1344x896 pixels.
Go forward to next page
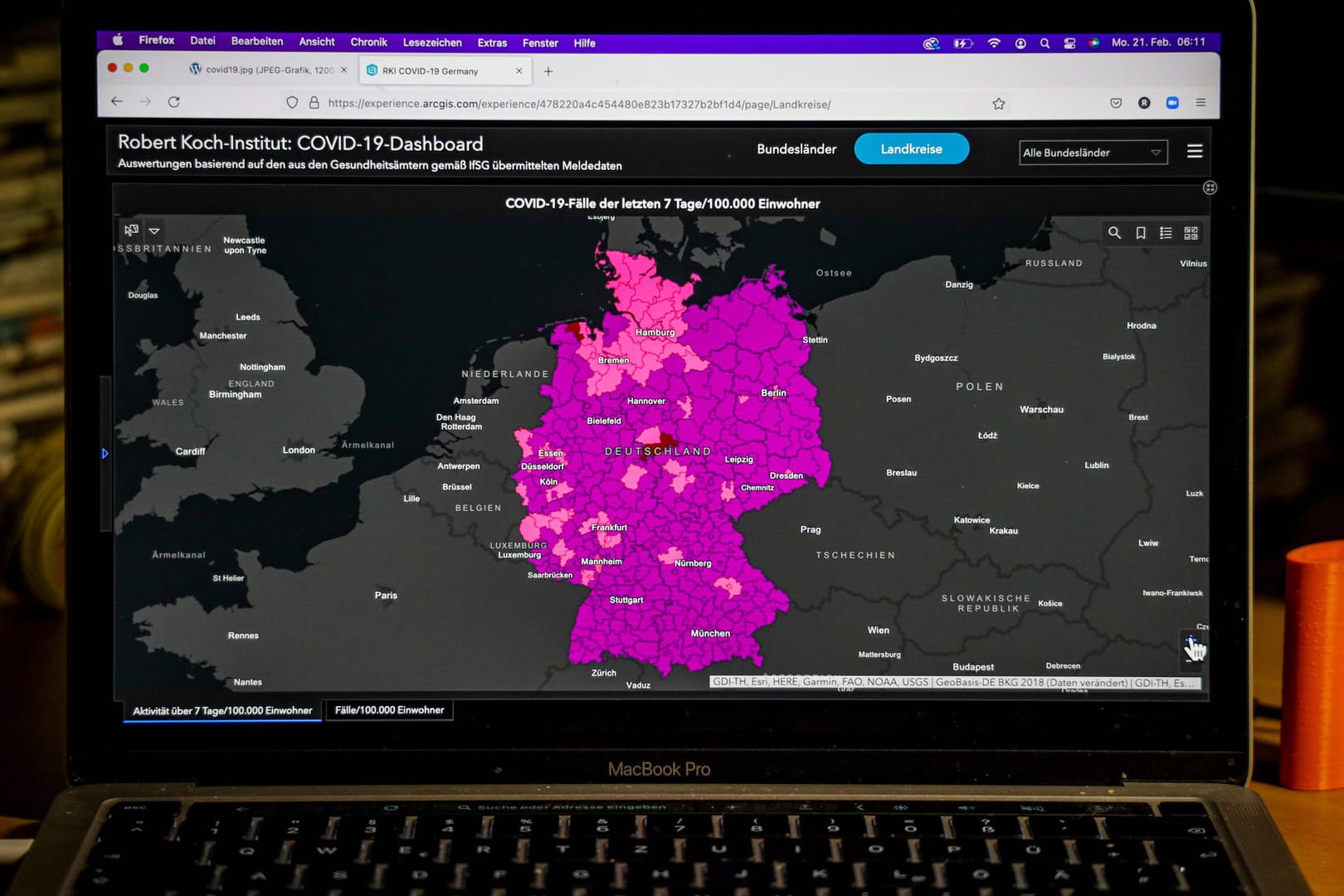coord(145,101)
